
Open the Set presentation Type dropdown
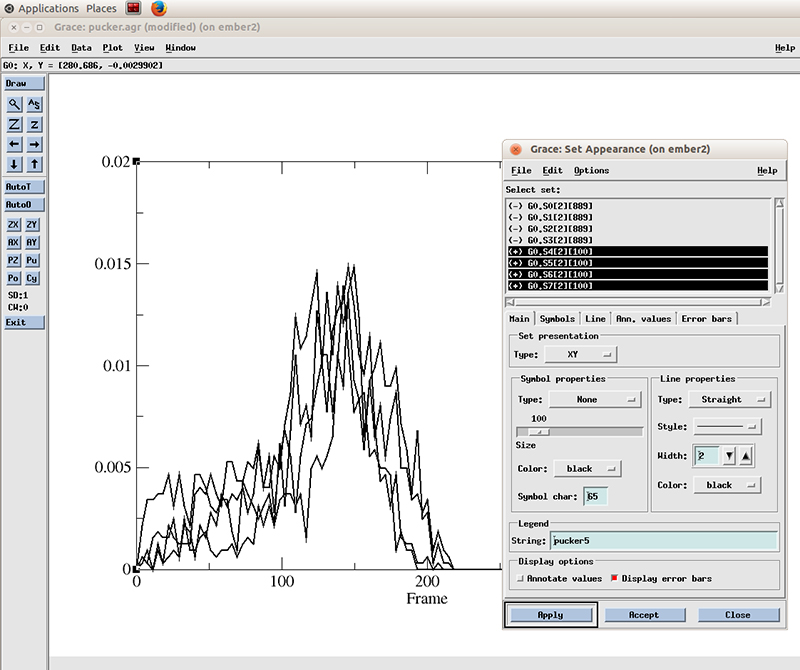pyautogui.click(x=580, y=354)
